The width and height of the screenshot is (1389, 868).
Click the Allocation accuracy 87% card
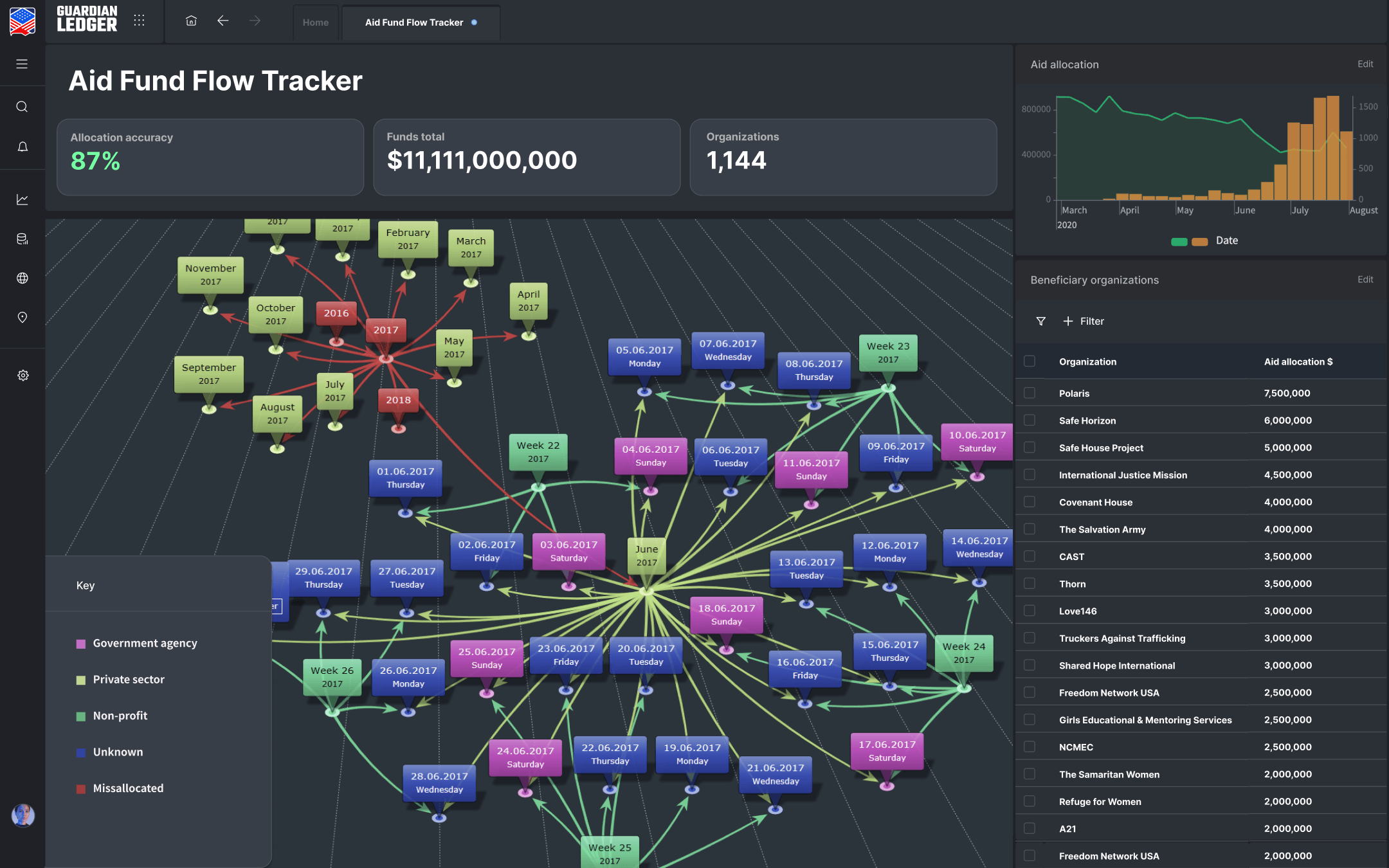(210, 157)
